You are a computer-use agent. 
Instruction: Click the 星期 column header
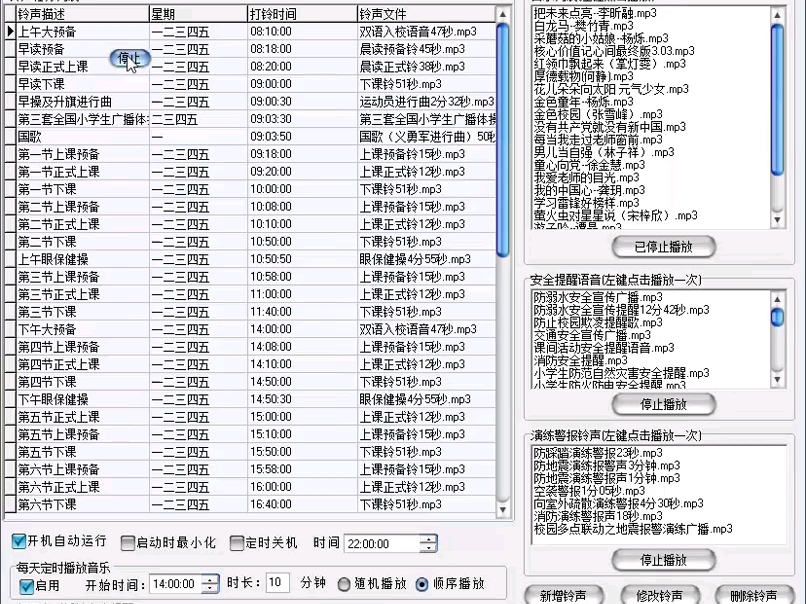coord(198,14)
